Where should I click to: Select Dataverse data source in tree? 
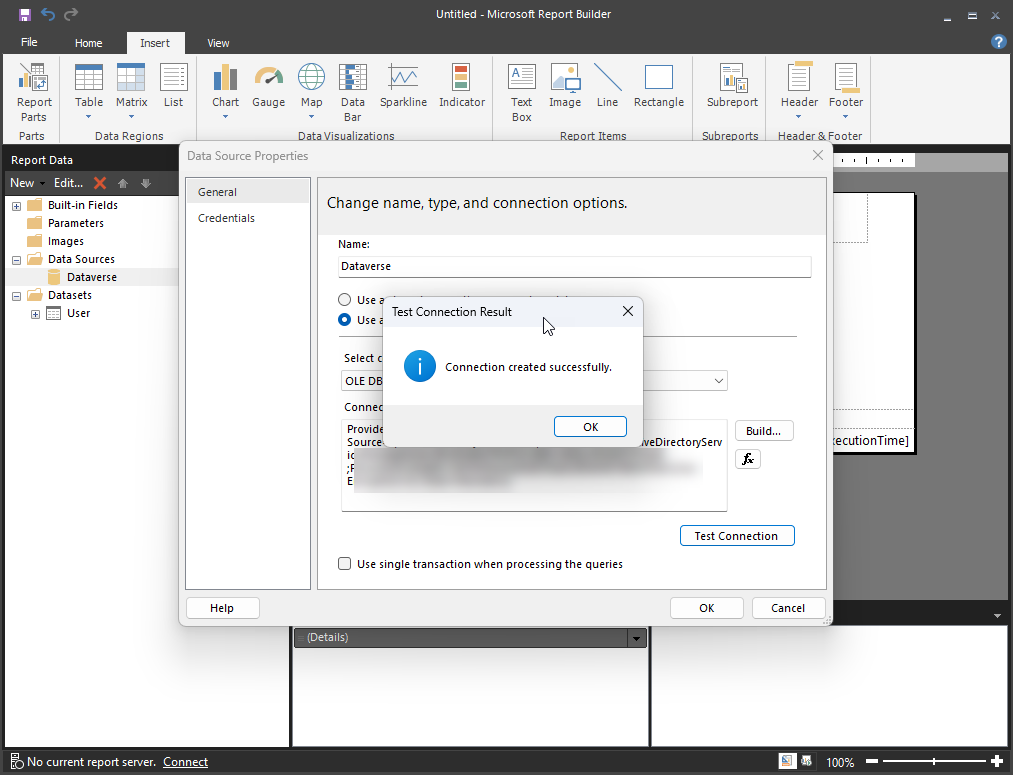(92, 277)
